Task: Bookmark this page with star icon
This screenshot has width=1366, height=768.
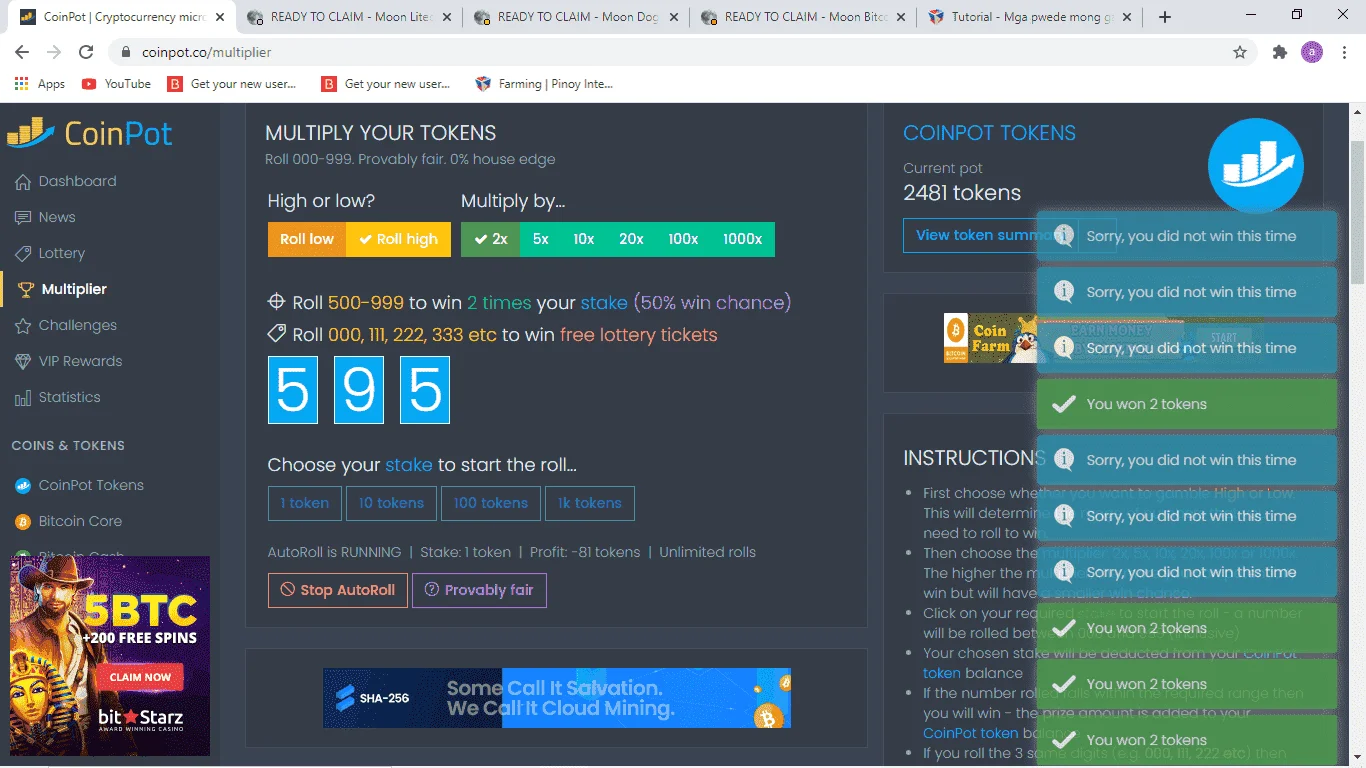Action: [1240, 52]
